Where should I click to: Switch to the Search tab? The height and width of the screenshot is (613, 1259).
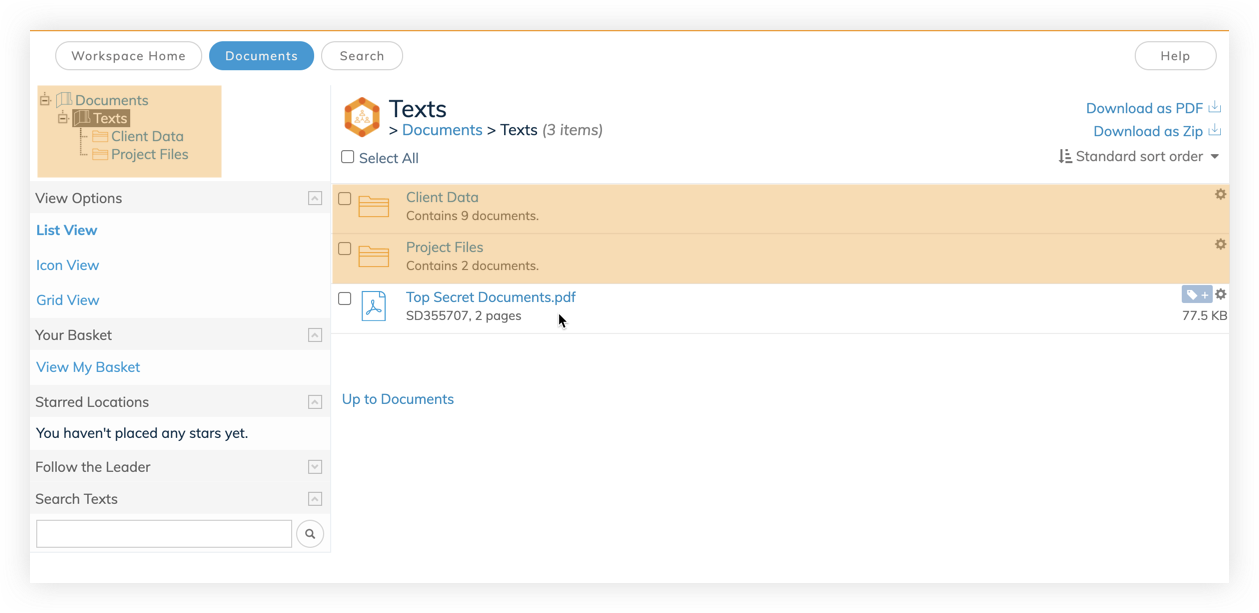(362, 56)
